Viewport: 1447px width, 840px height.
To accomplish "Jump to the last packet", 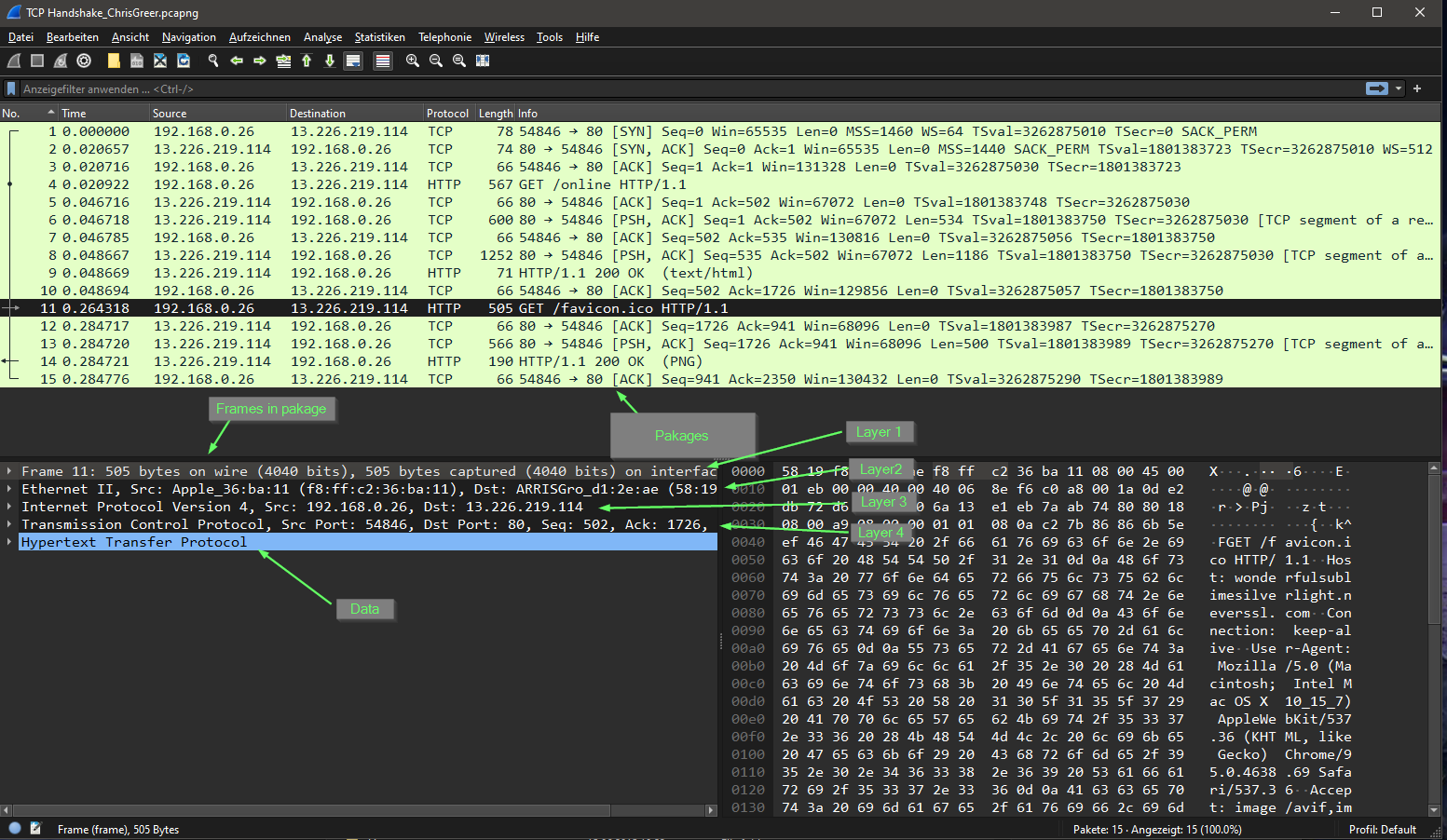I will coord(330,61).
